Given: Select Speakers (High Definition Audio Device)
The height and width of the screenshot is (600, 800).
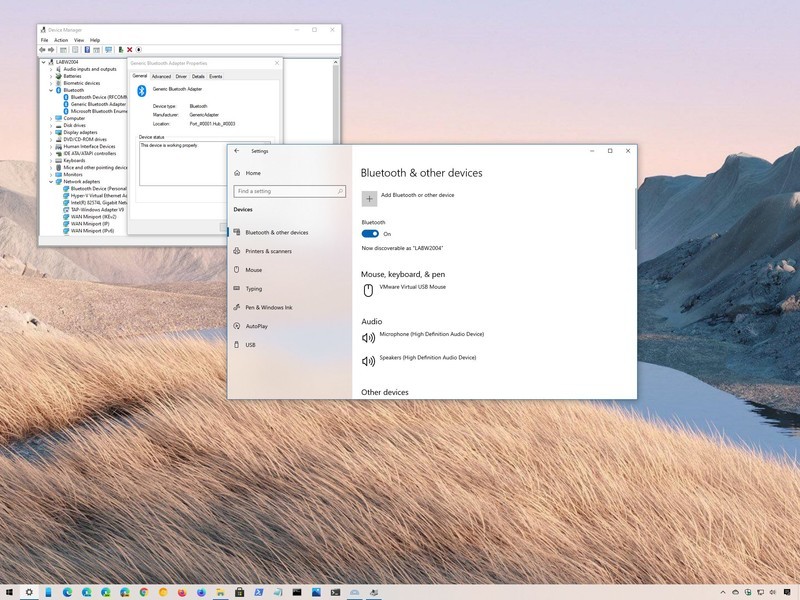Looking at the screenshot, I should [x=428, y=358].
